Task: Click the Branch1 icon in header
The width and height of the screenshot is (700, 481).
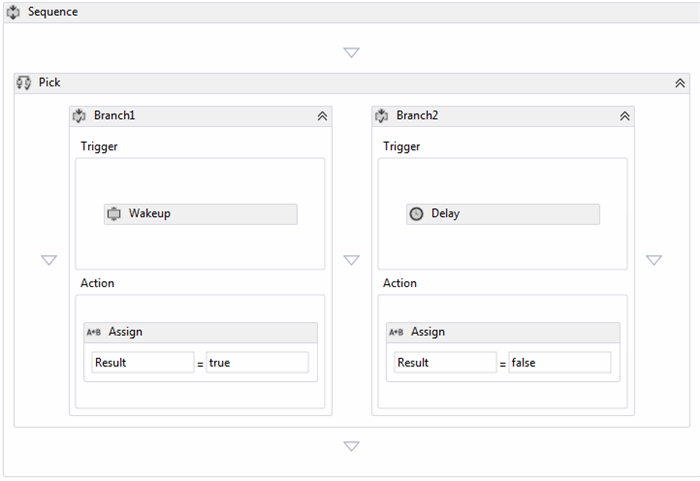Action: coord(80,116)
